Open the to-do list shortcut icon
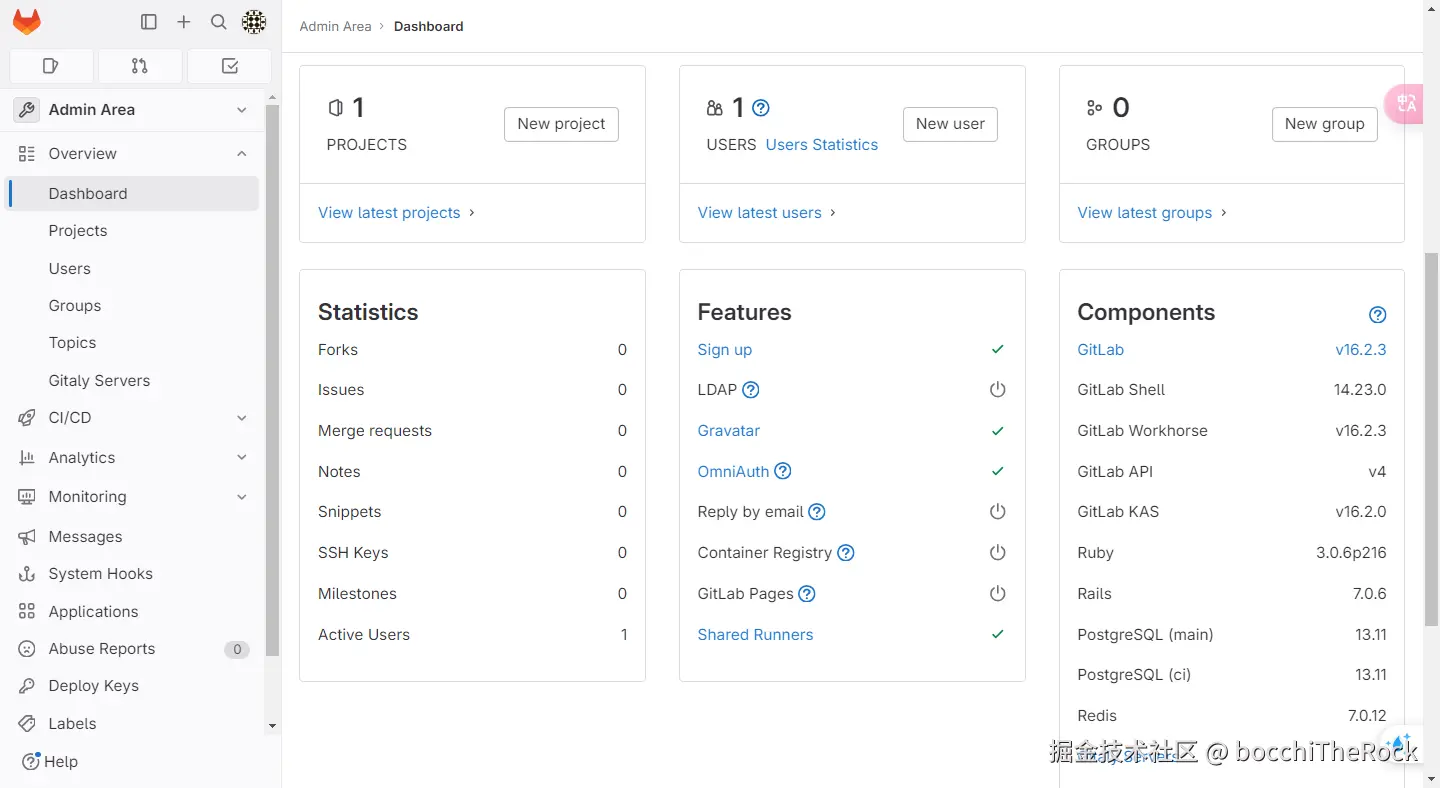Viewport: 1440px width, 788px height. [229, 66]
